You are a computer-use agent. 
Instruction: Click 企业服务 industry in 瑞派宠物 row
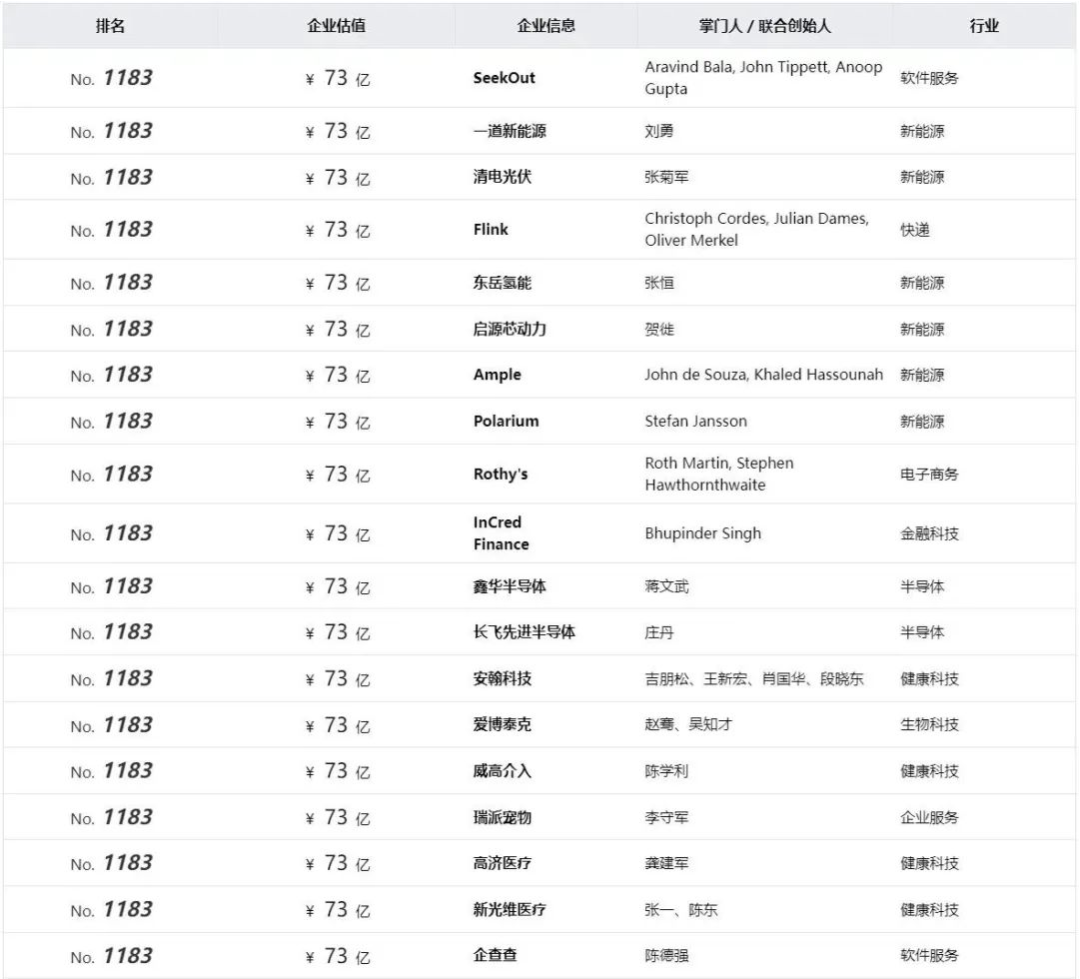pos(929,817)
